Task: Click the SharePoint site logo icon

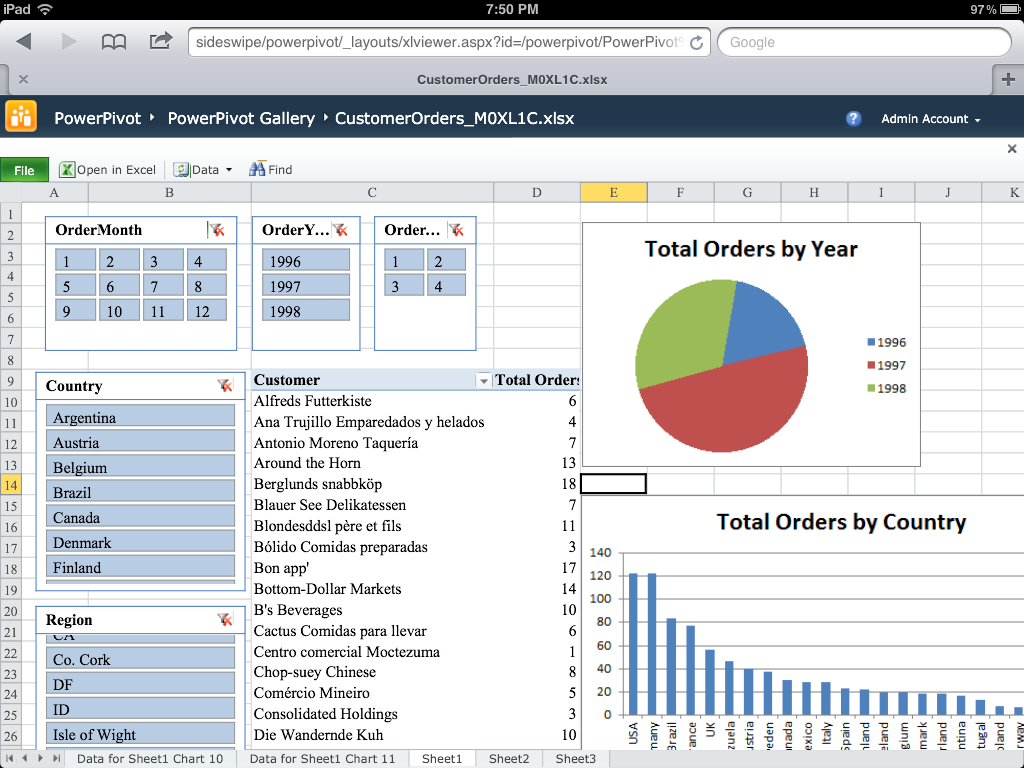Action: click(x=21, y=117)
